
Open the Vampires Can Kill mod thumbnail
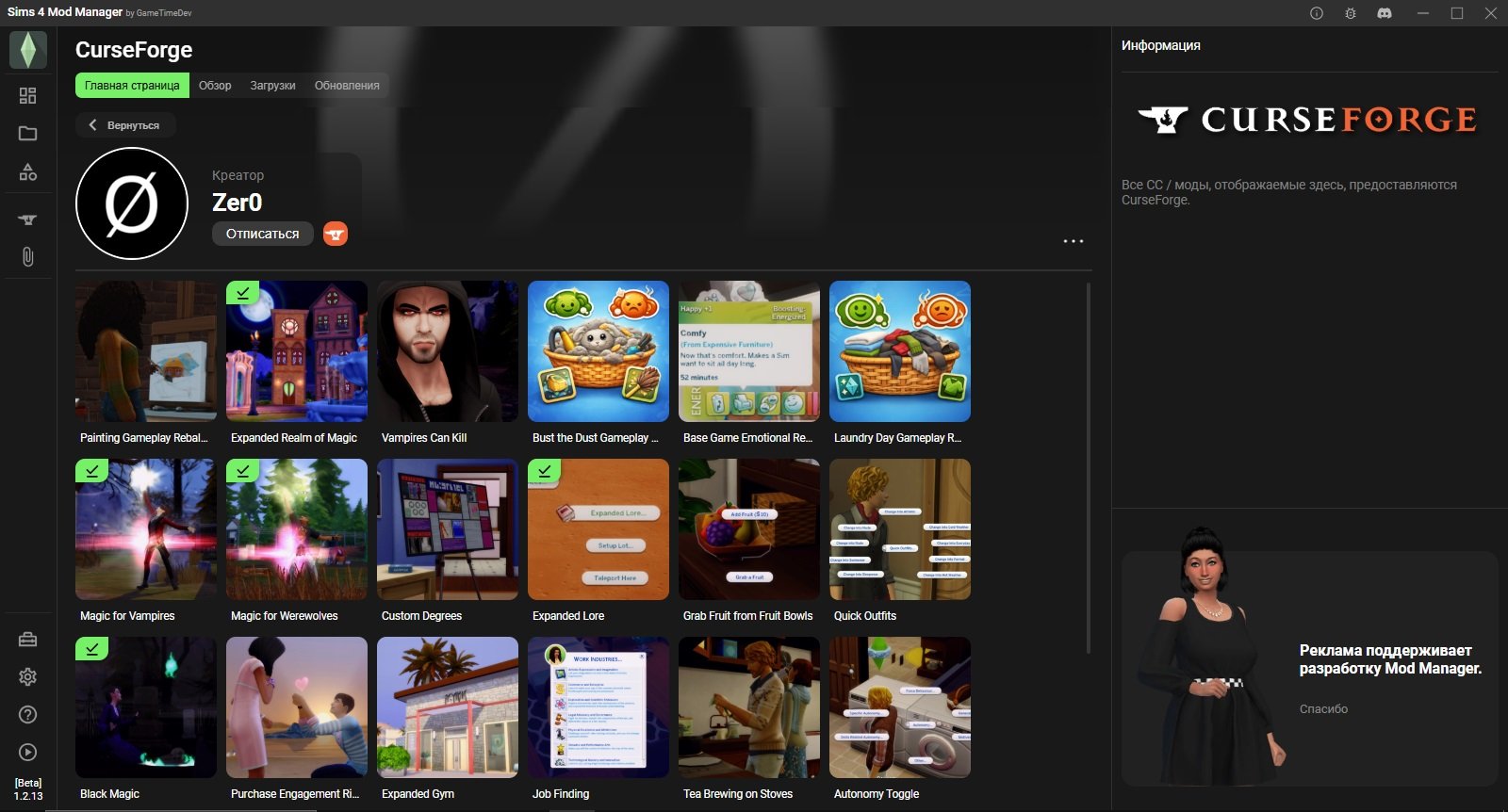[x=448, y=351]
